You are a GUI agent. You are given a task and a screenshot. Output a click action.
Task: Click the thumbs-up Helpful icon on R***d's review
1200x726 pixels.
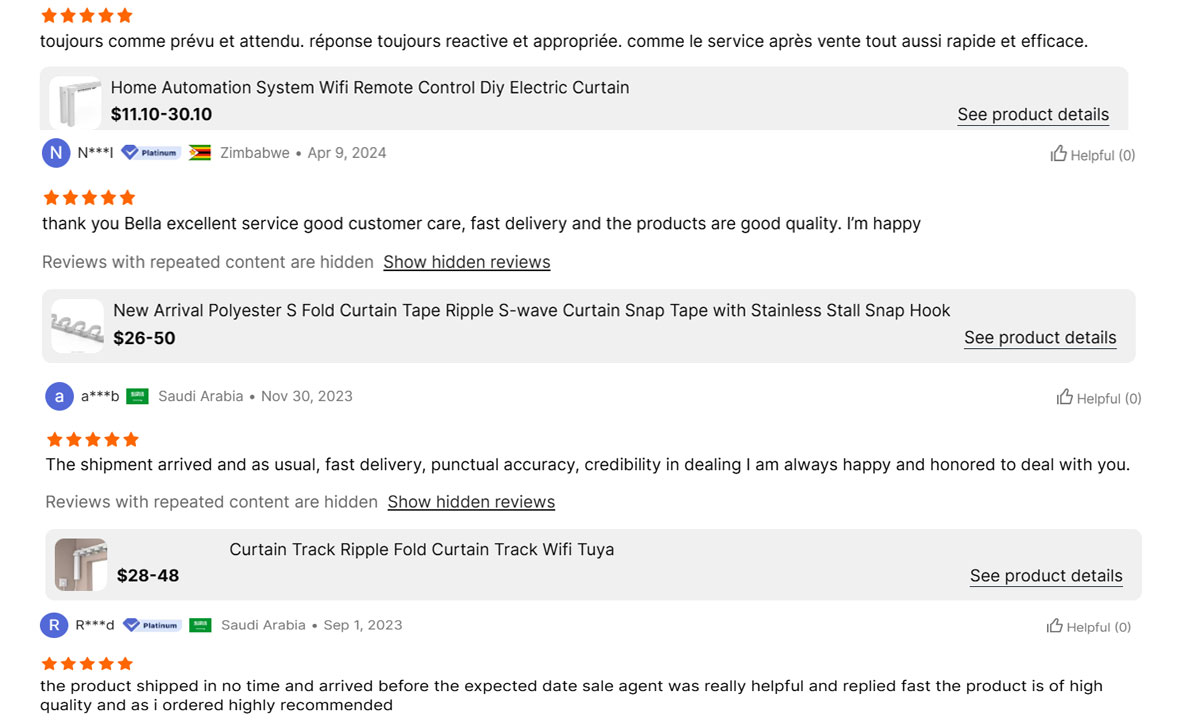click(1055, 626)
